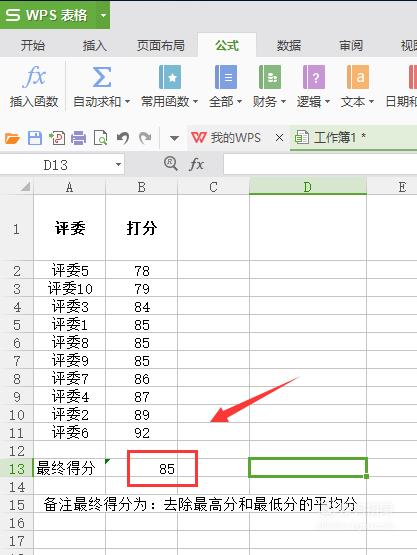Select row 15 header
This screenshot has width=417, height=555.
(x=16, y=505)
